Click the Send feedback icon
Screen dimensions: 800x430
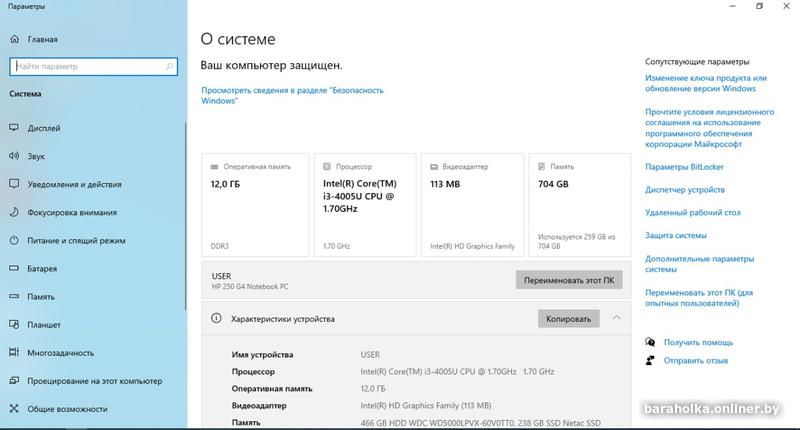650,361
